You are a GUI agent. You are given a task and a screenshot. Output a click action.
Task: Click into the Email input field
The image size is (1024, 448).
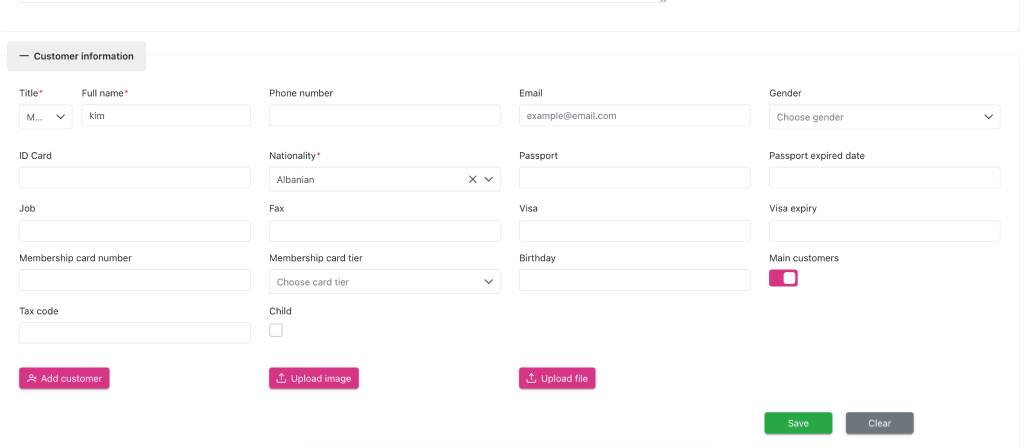[x=634, y=116]
